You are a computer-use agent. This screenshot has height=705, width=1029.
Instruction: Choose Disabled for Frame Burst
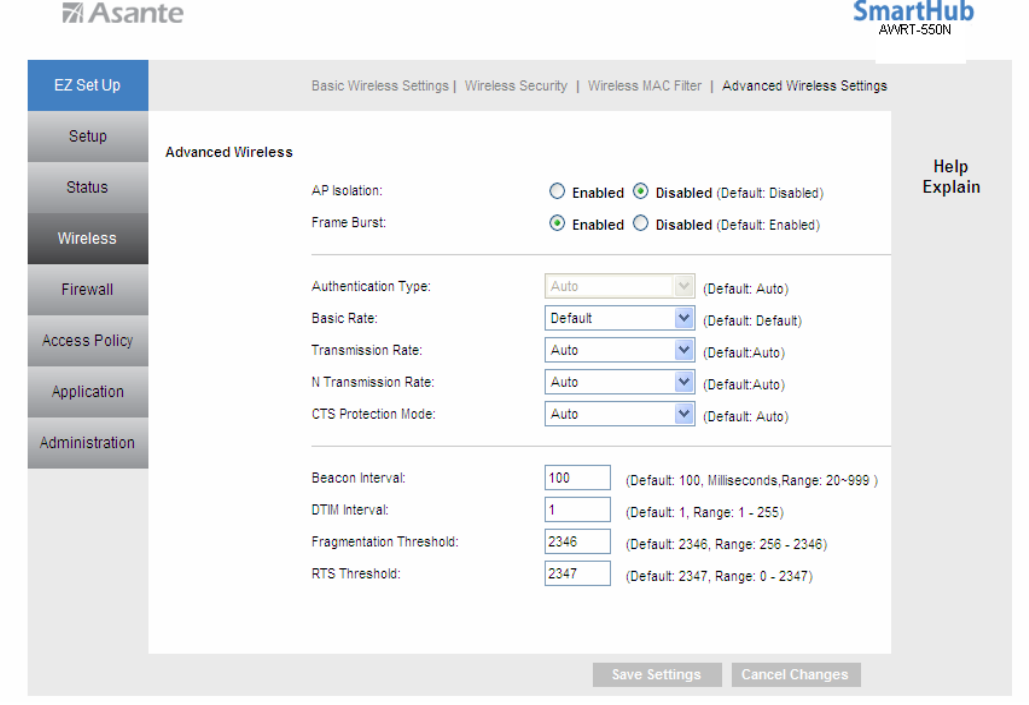pyautogui.click(x=641, y=225)
